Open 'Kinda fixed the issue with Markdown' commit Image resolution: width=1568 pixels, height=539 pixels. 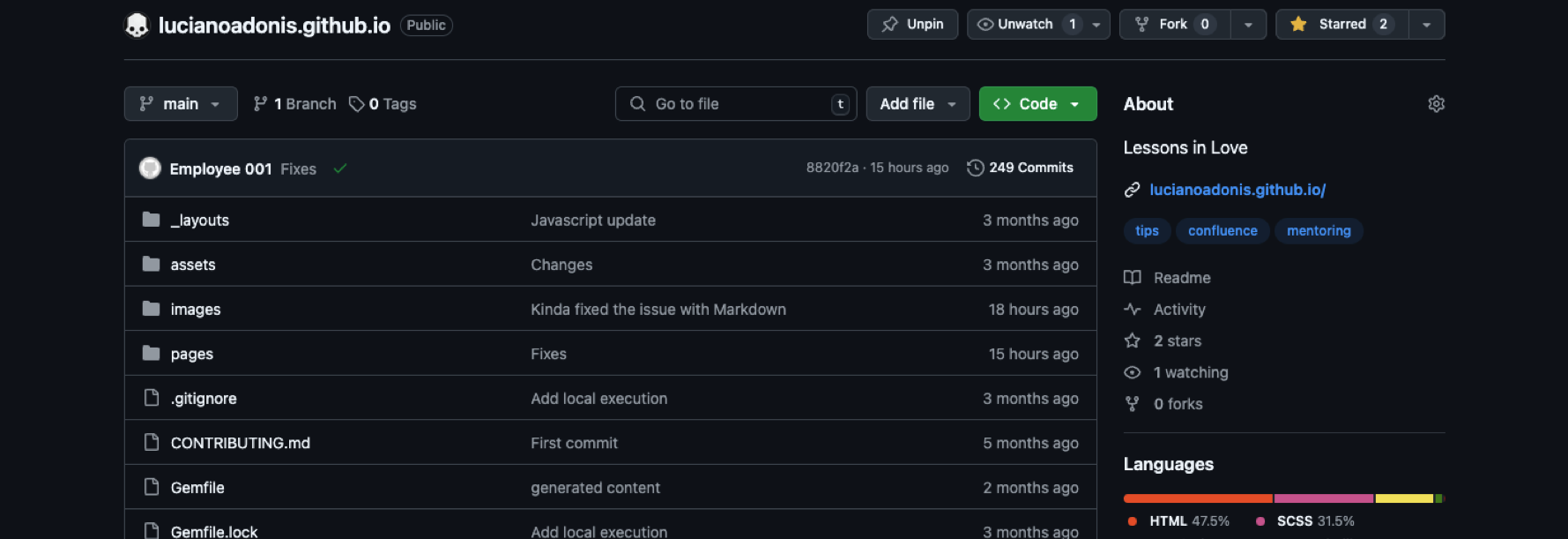[x=658, y=310]
